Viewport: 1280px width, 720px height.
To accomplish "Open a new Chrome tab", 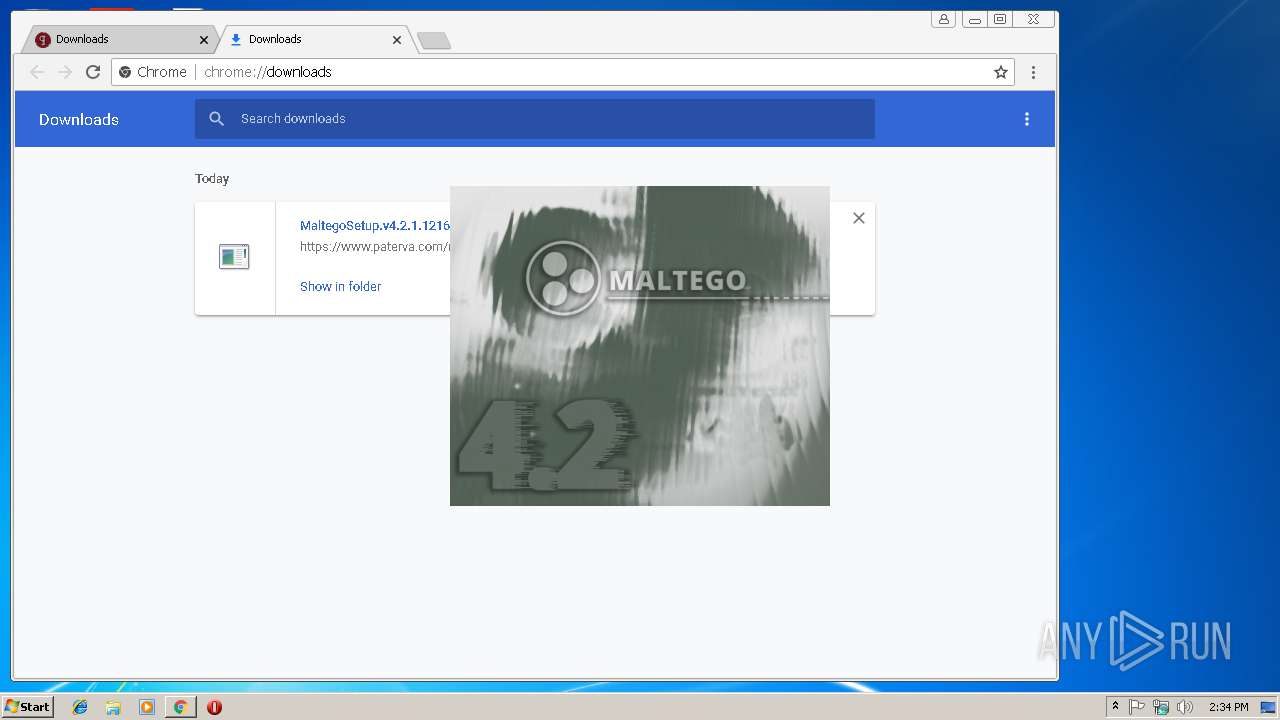I will tap(434, 40).
